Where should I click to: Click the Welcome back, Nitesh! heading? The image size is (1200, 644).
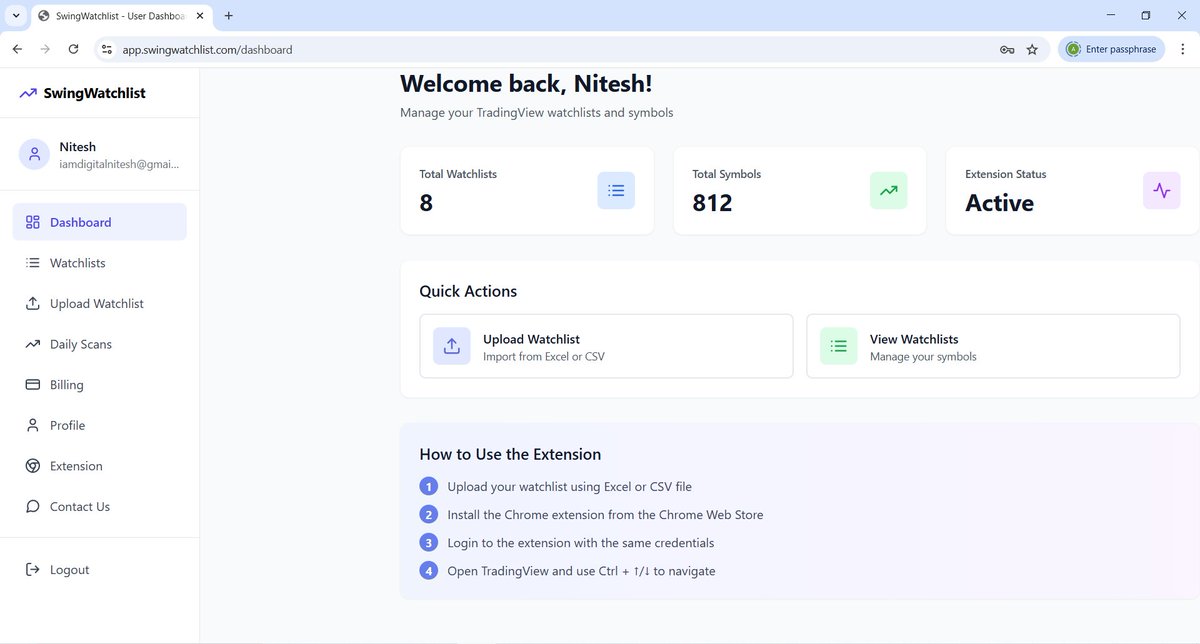click(x=526, y=84)
